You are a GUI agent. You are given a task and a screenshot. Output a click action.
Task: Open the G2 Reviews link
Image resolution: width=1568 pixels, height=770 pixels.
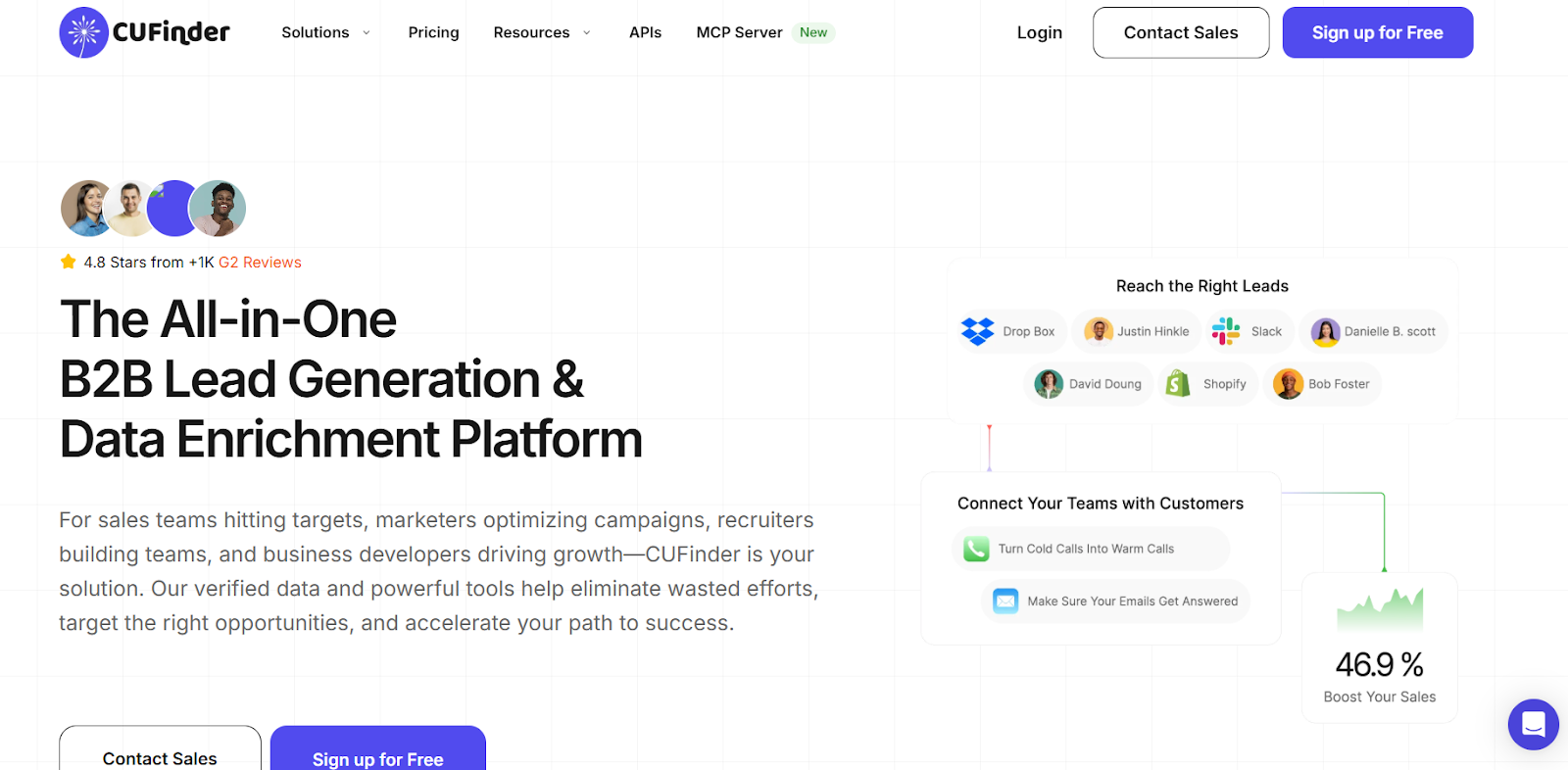click(260, 263)
